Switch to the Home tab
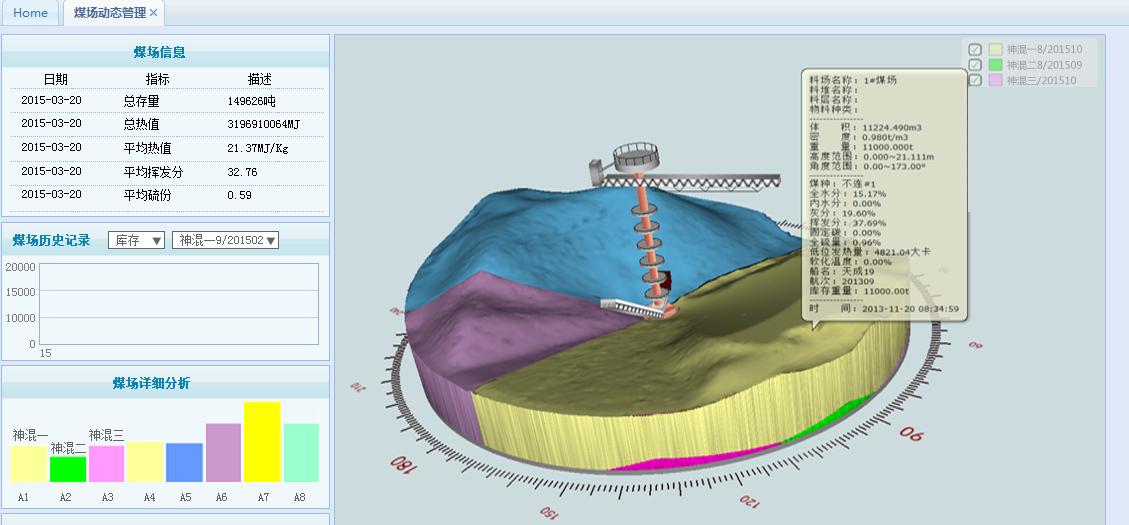The image size is (1129, 525). [30, 13]
